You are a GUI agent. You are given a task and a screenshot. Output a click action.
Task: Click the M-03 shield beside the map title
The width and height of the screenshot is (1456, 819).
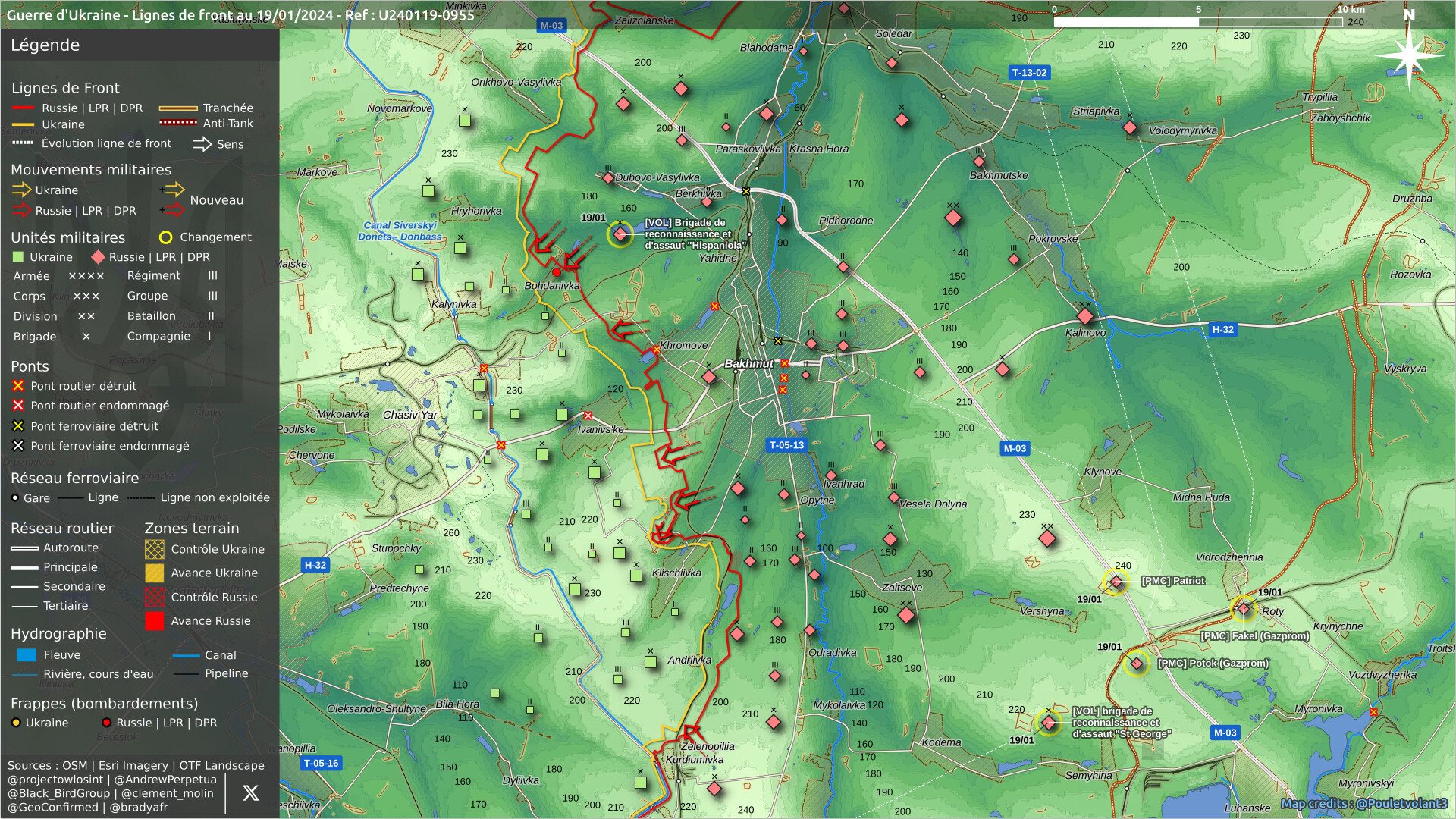(x=551, y=25)
